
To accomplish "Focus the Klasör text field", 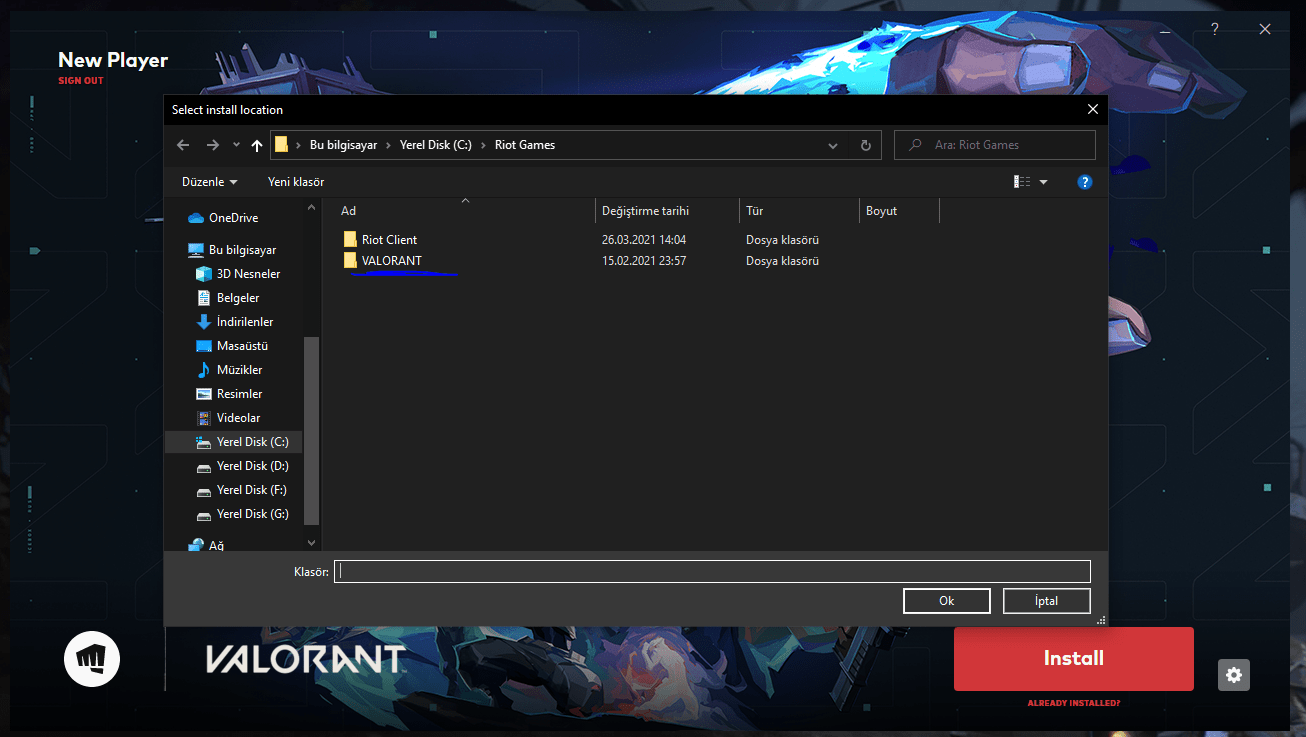I will coord(712,571).
